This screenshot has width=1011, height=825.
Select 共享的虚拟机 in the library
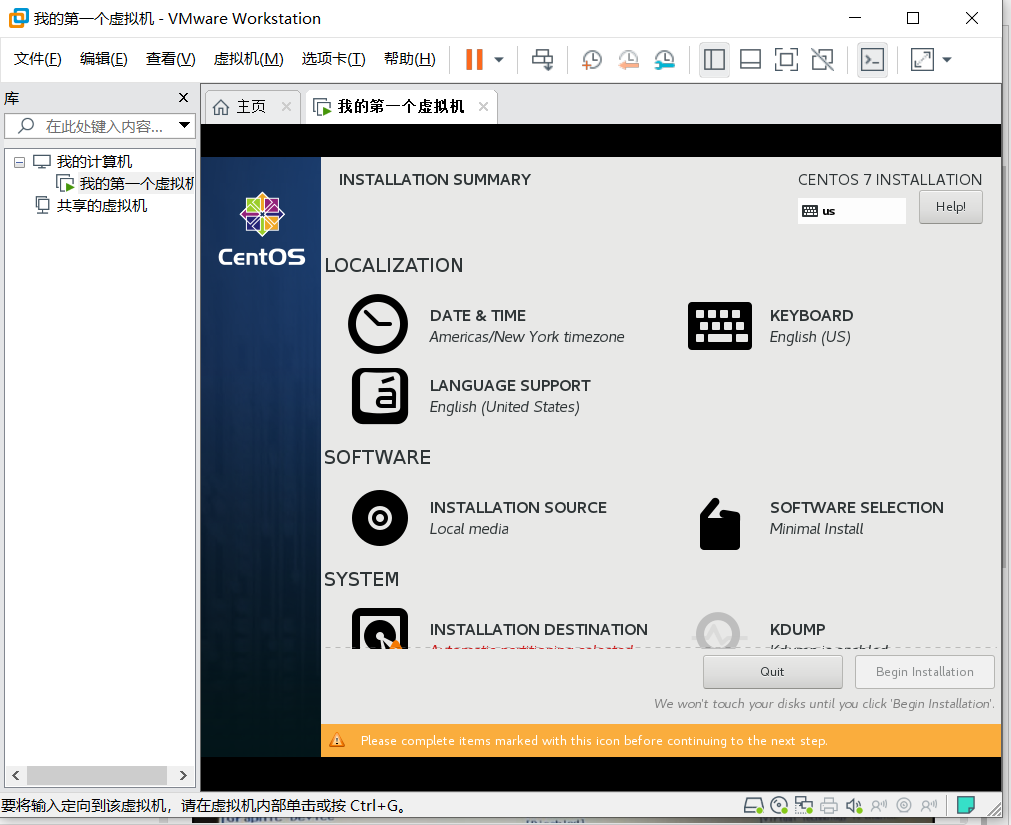[101, 206]
